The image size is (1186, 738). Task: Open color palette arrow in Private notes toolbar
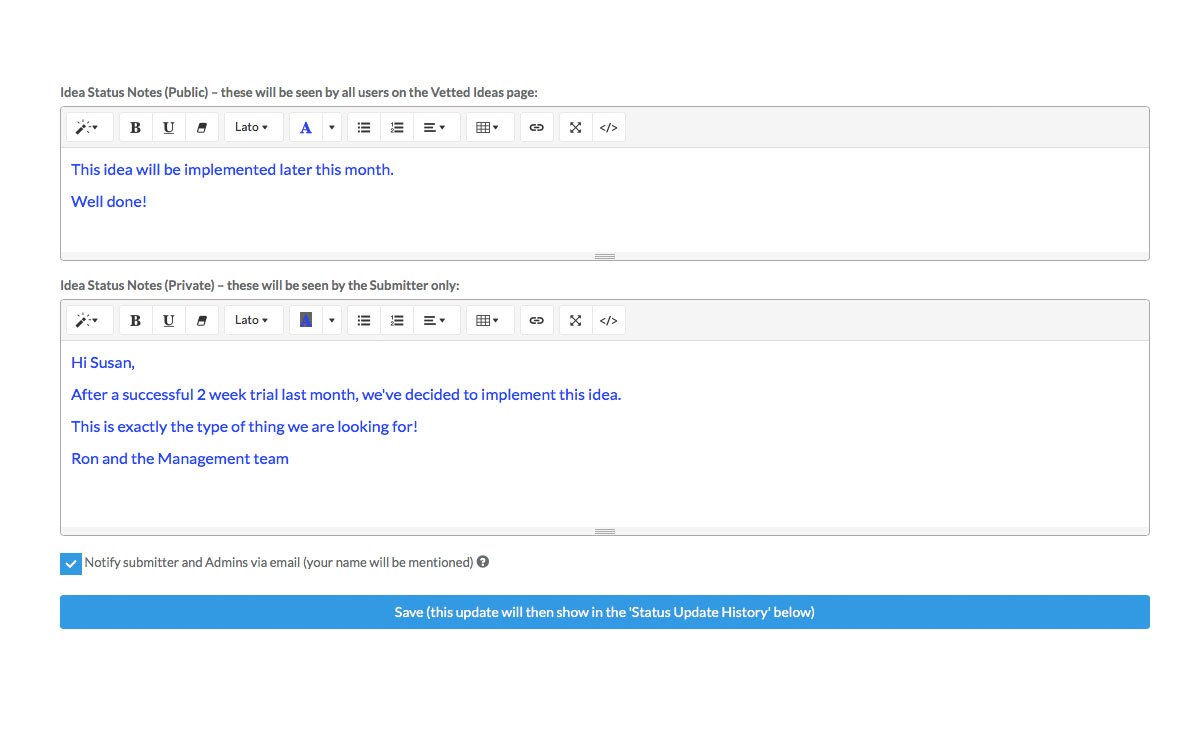(331, 320)
